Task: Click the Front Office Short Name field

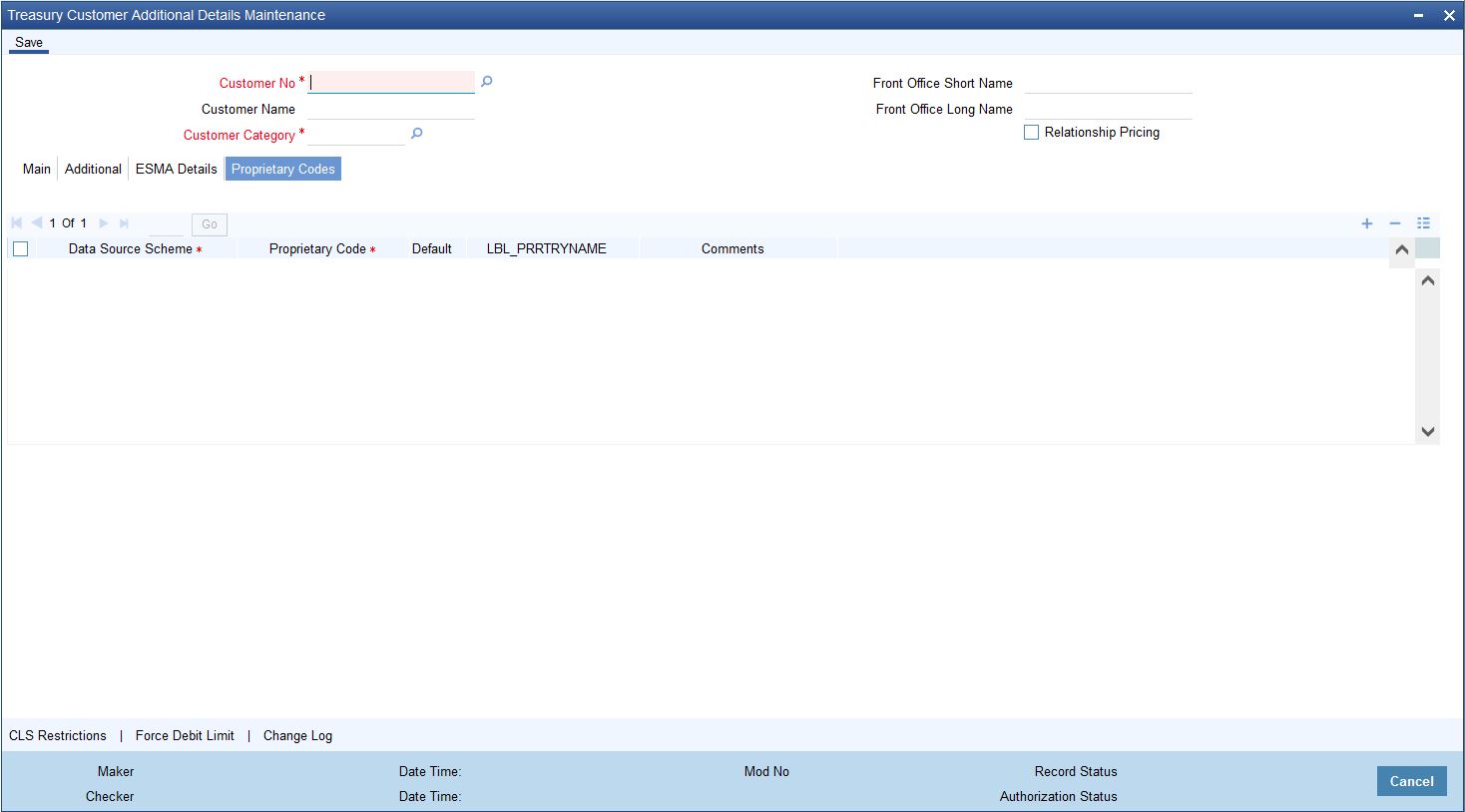Action: pyautogui.click(x=1109, y=83)
